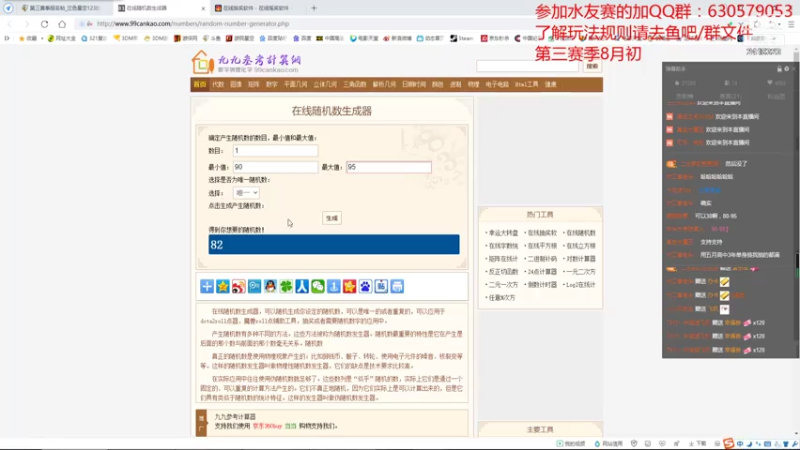This screenshot has width=800, height=450.
Task: Click the blue plus share icon
Action: coord(207,286)
